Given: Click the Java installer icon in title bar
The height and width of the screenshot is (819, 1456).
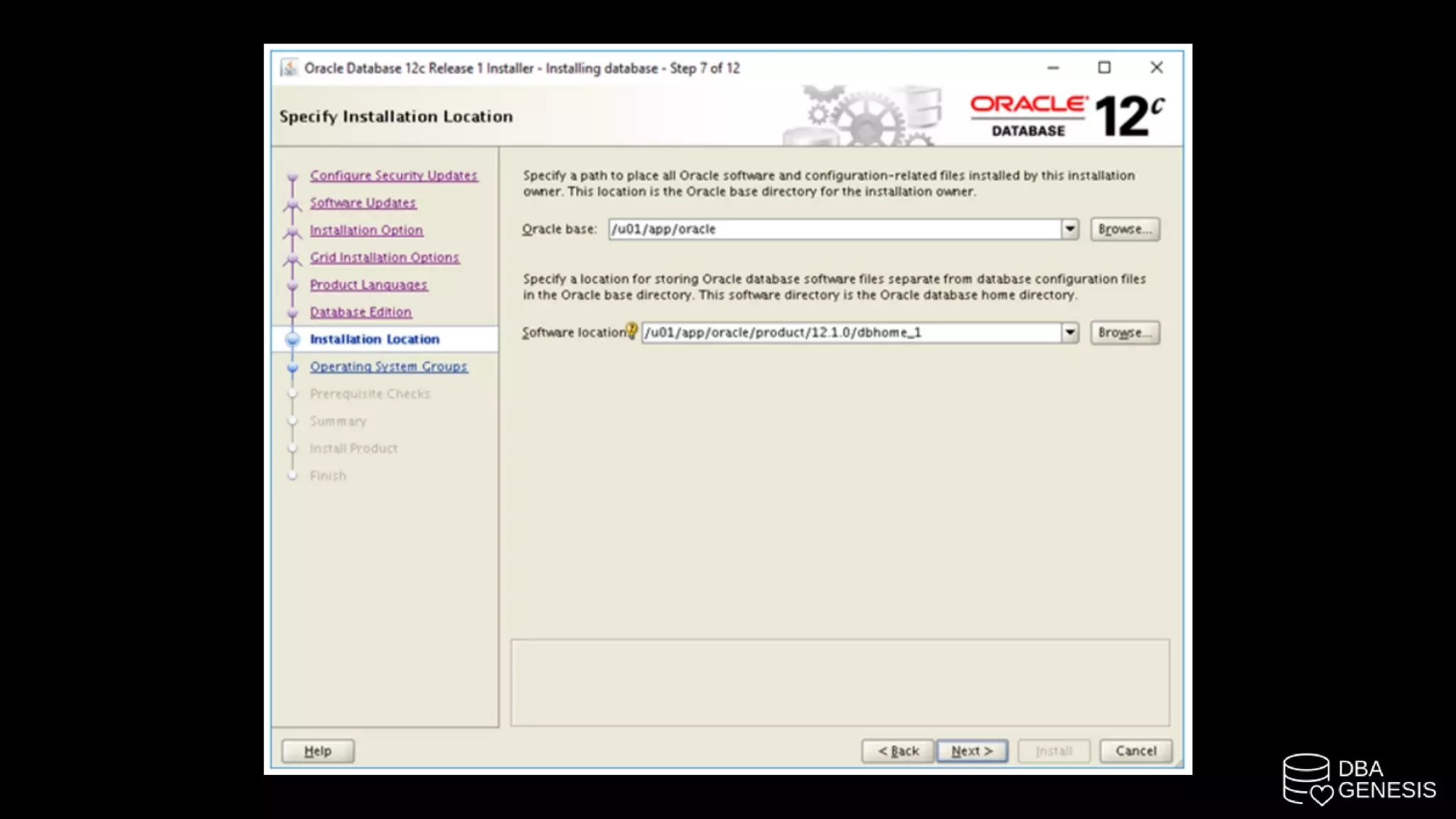Looking at the screenshot, I should 289,68.
